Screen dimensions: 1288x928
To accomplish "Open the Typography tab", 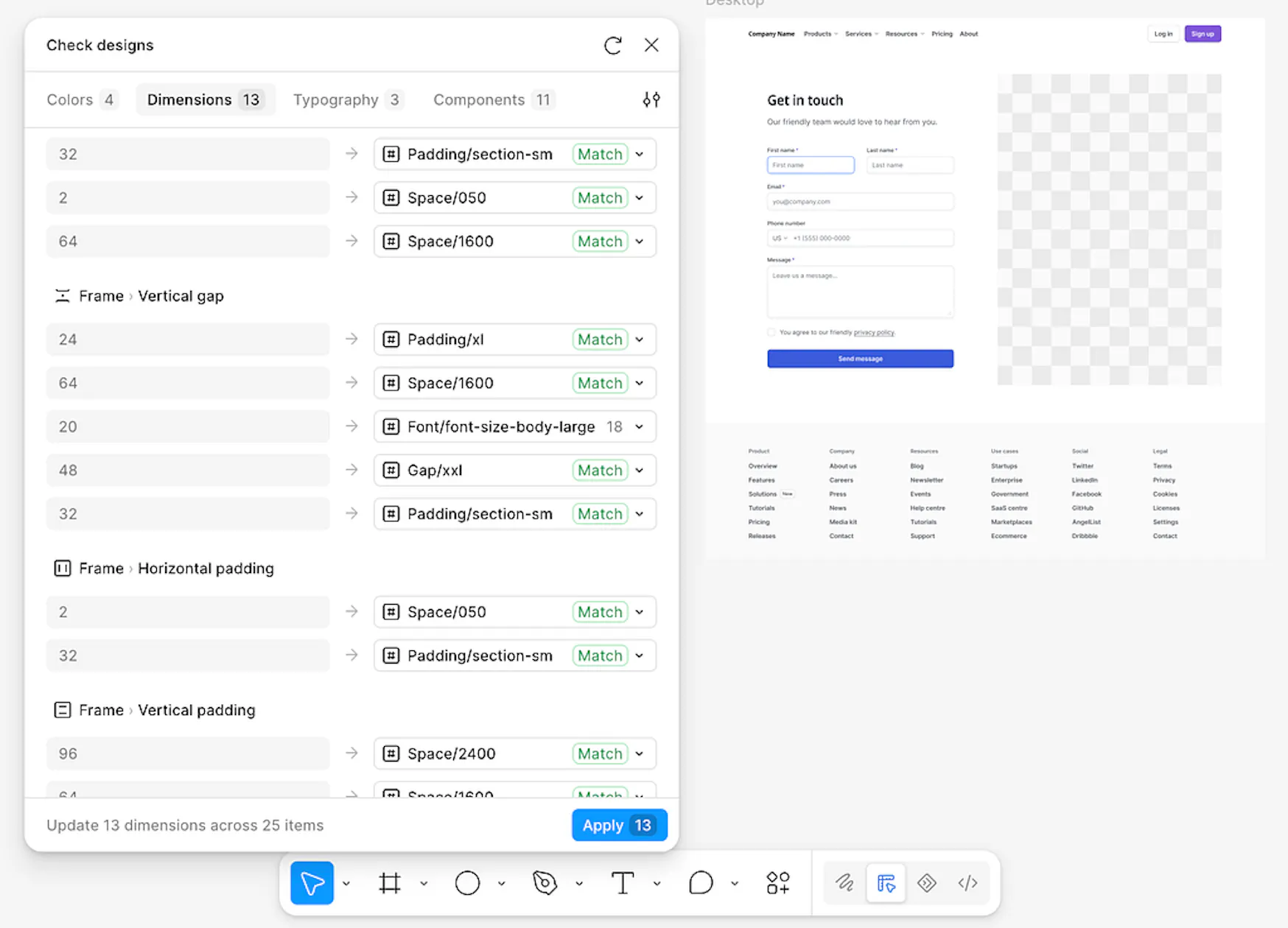I will [348, 99].
